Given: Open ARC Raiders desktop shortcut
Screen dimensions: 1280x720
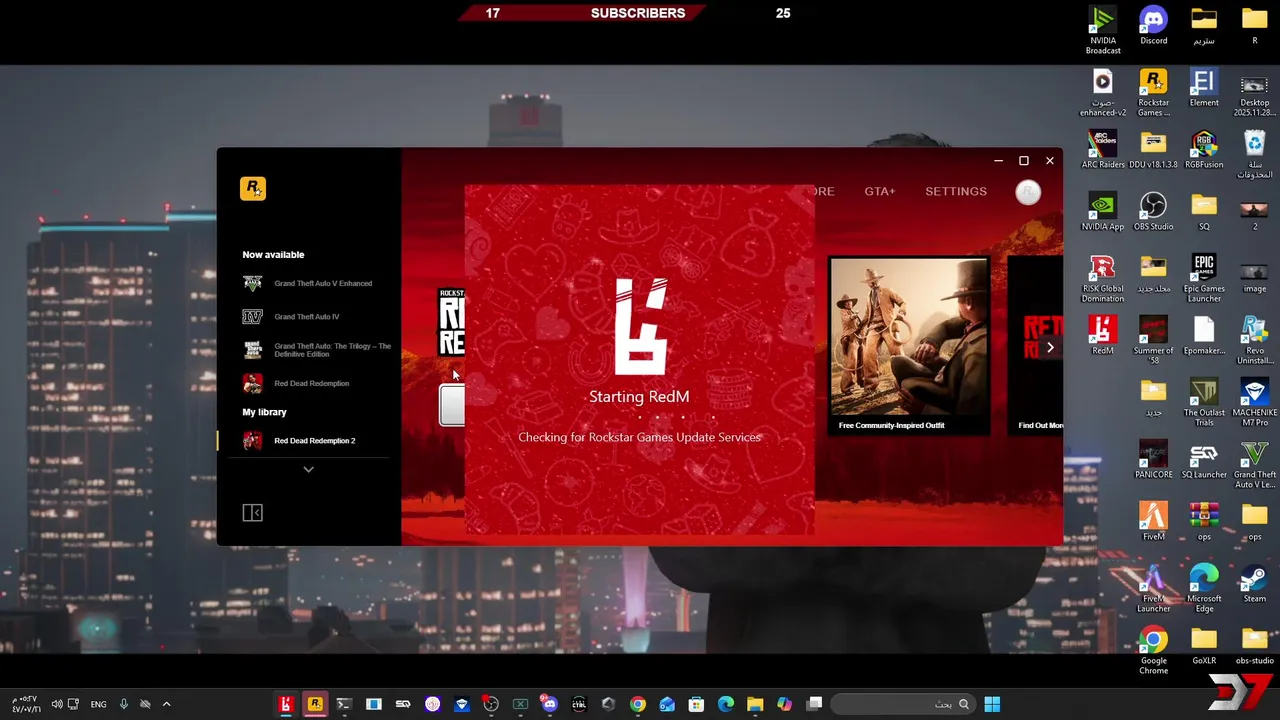Looking at the screenshot, I should point(1103,149).
